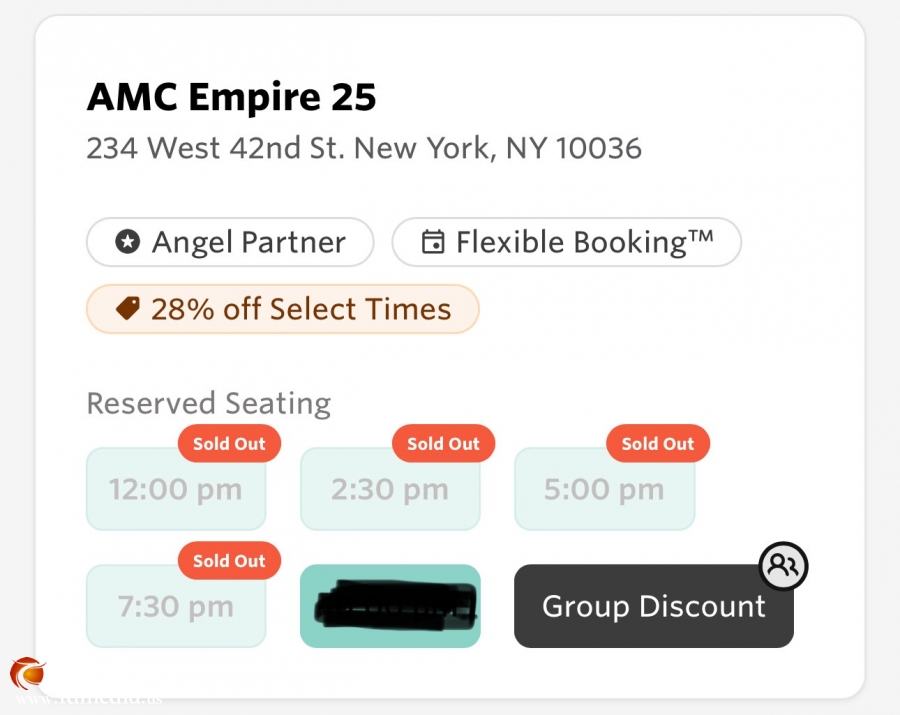Click the price tag icon on discount badge
Image resolution: width=900 pixels, height=715 pixels.
tap(127, 309)
